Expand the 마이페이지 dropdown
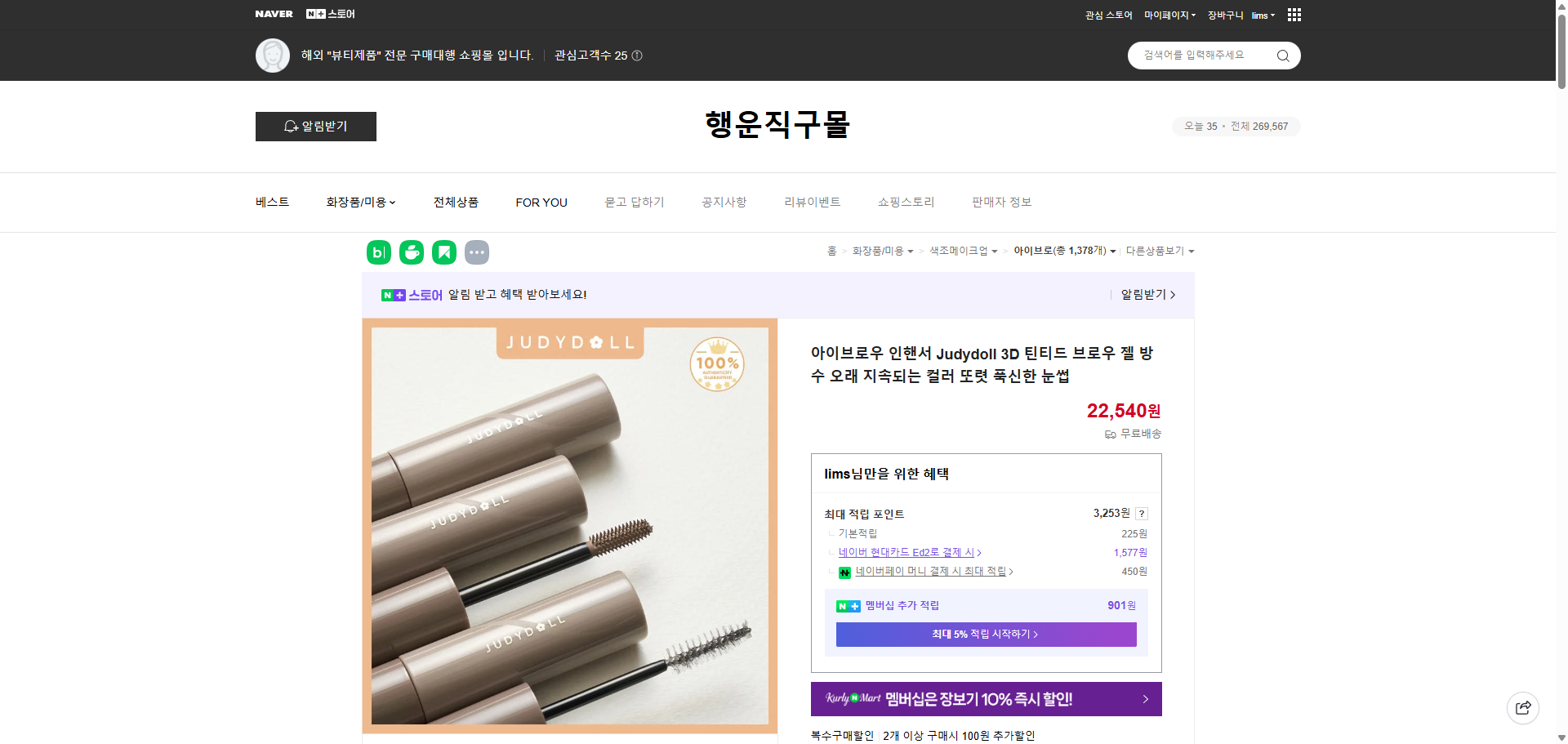 click(x=1168, y=15)
